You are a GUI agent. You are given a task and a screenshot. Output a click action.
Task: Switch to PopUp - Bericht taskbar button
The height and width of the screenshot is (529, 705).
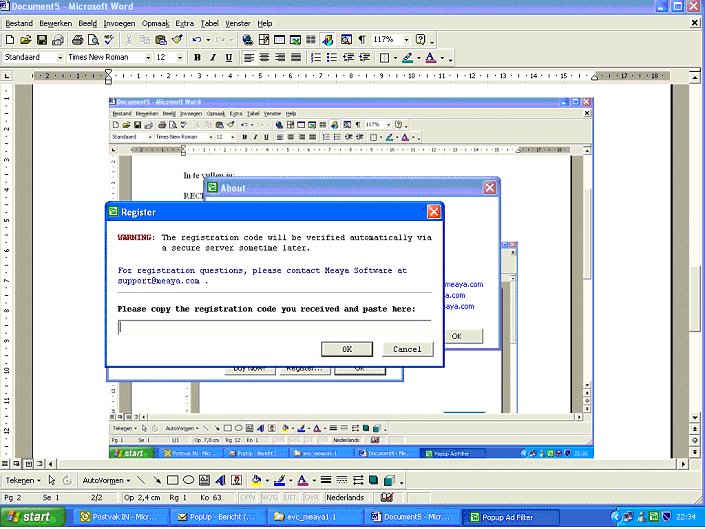pos(219,517)
